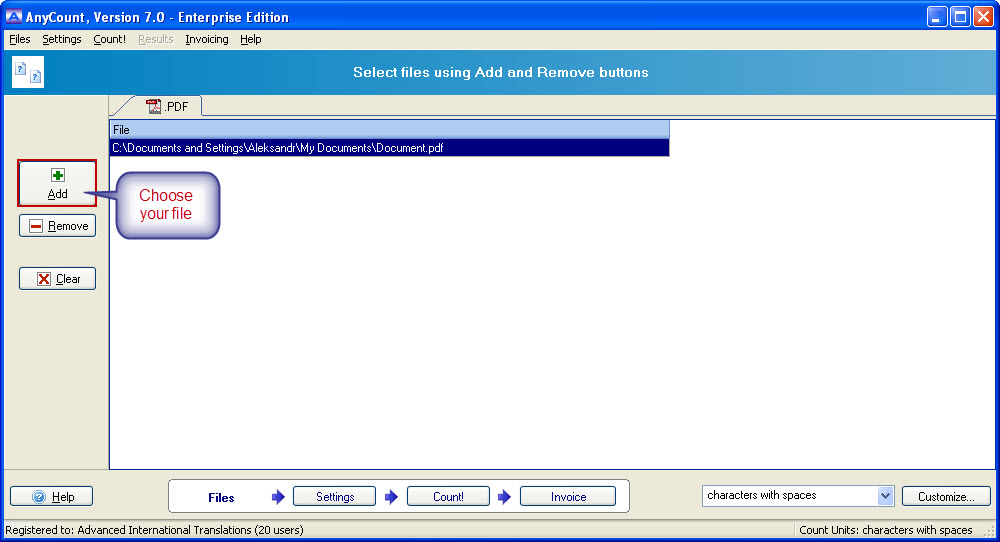Screen dimensions: 1000x542
Task: Click the registration info in status bar
Action: 154,530
